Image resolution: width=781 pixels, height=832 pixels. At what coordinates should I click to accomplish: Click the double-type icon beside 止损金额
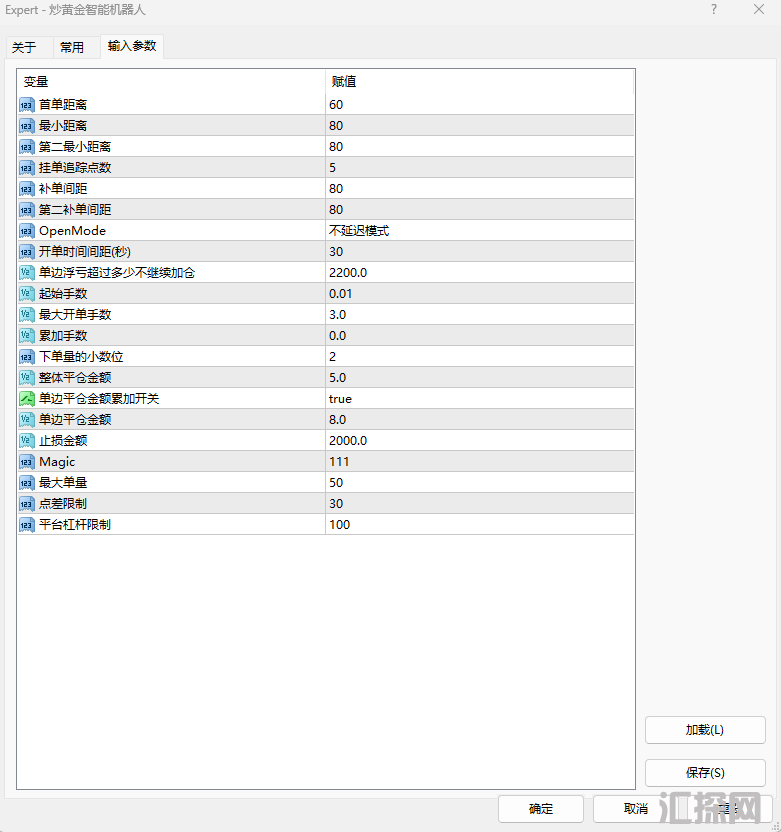[27, 440]
